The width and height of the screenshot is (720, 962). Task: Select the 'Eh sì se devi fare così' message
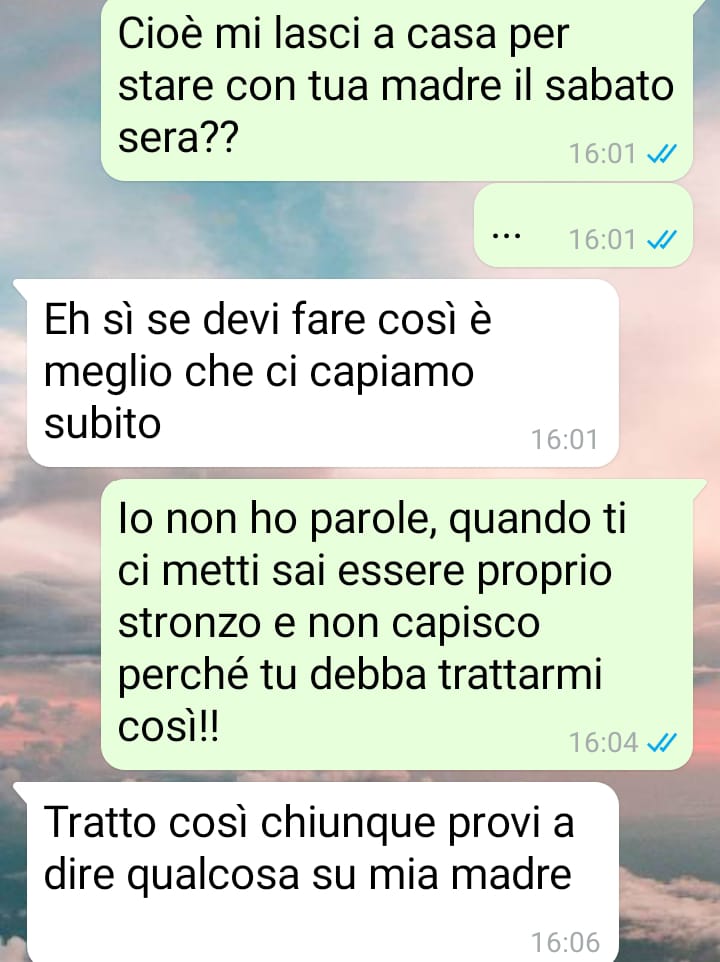pyautogui.click(x=323, y=373)
